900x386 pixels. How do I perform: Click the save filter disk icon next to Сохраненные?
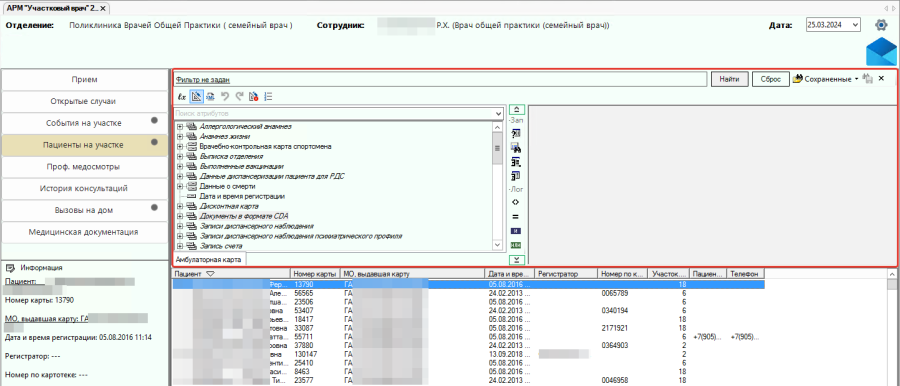click(867, 79)
